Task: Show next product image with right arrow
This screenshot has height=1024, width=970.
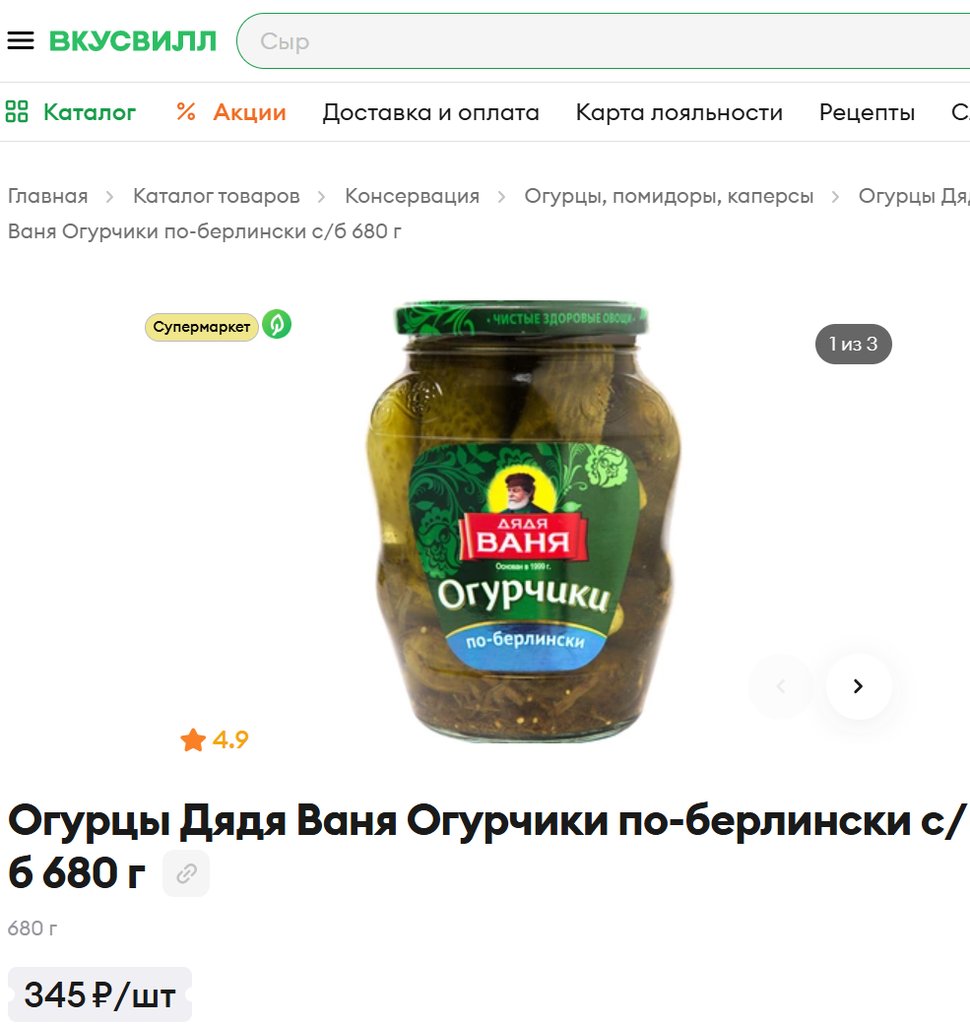Action: [858, 686]
